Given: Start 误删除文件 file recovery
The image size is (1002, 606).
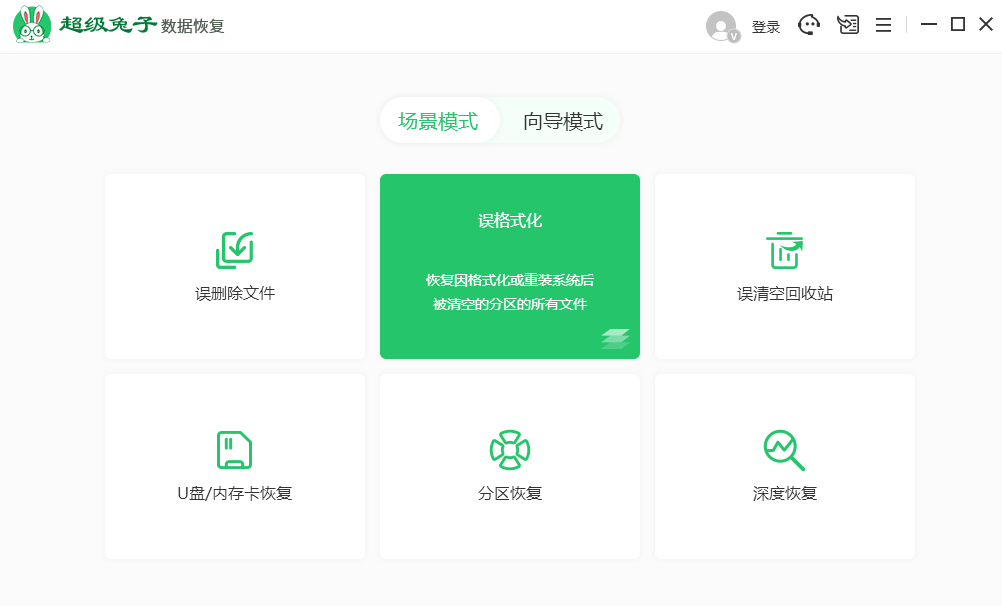Looking at the screenshot, I should (x=234, y=265).
